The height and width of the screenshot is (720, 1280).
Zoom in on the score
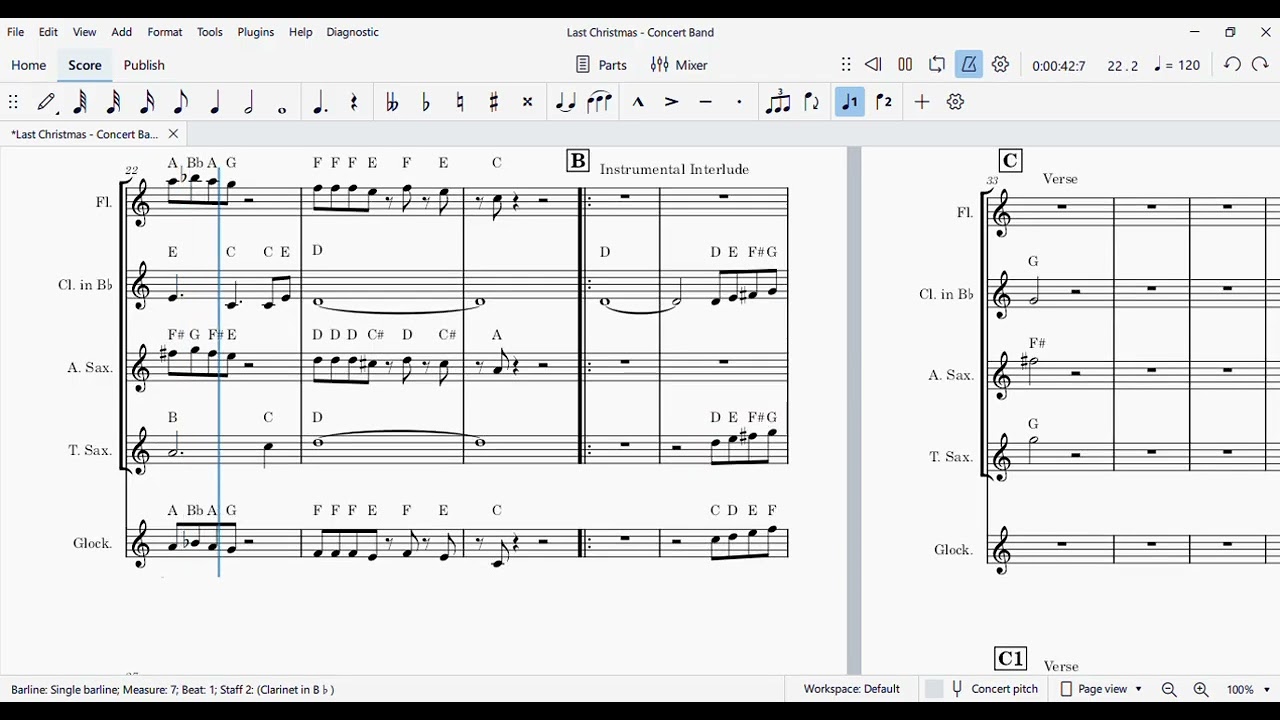tap(1201, 690)
